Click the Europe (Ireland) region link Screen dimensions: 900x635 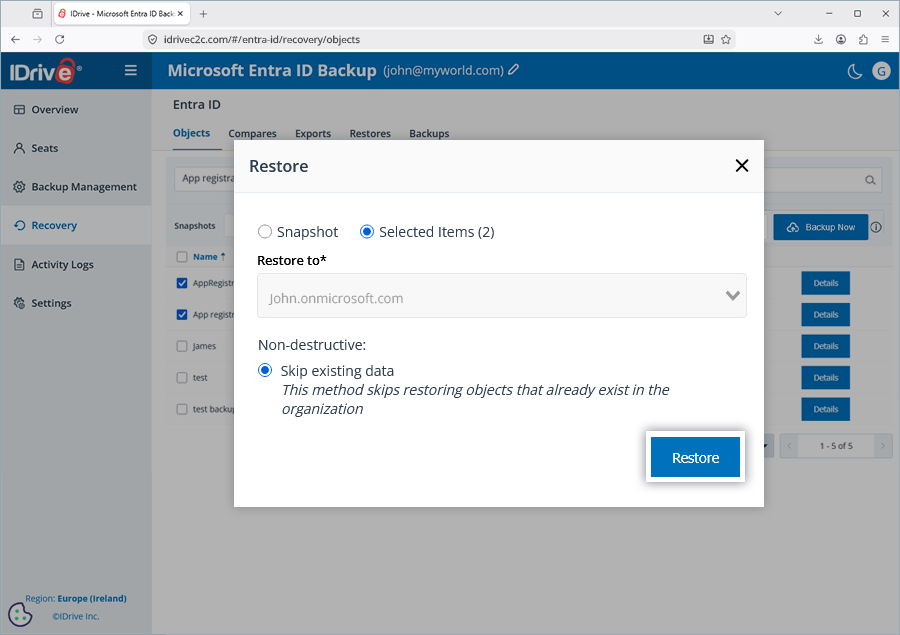(x=92, y=598)
